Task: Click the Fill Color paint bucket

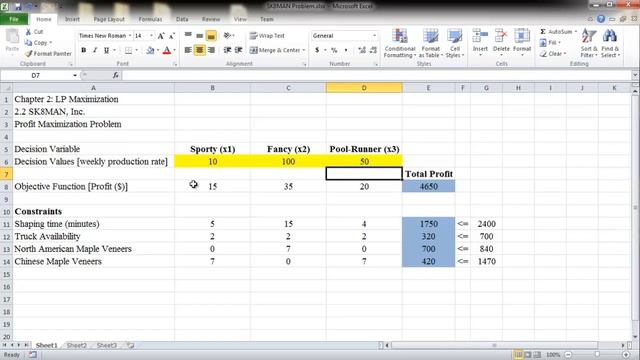Action: (150, 50)
